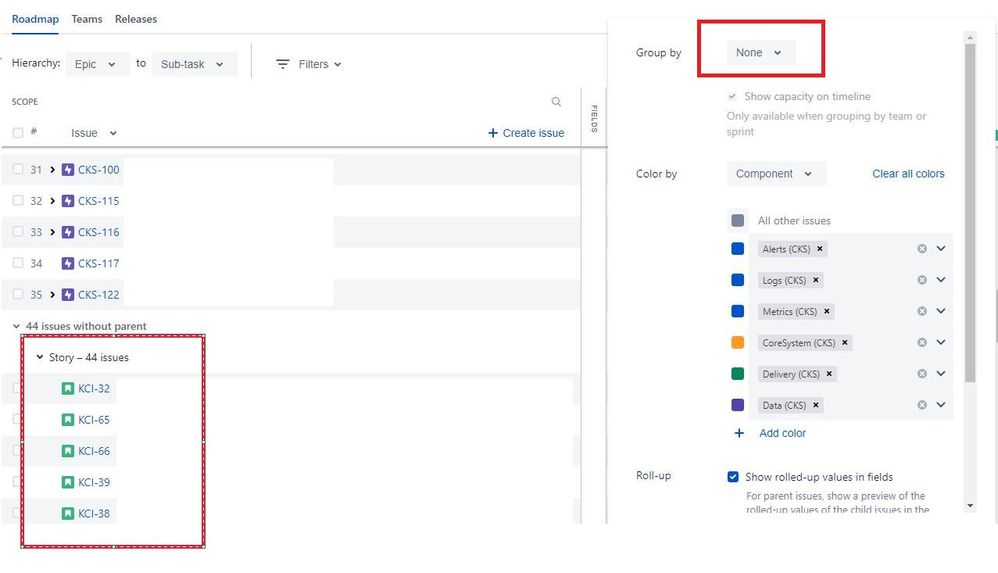Open the Epic hierarchy dropdown
The width and height of the screenshot is (998, 573).
(97, 64)
